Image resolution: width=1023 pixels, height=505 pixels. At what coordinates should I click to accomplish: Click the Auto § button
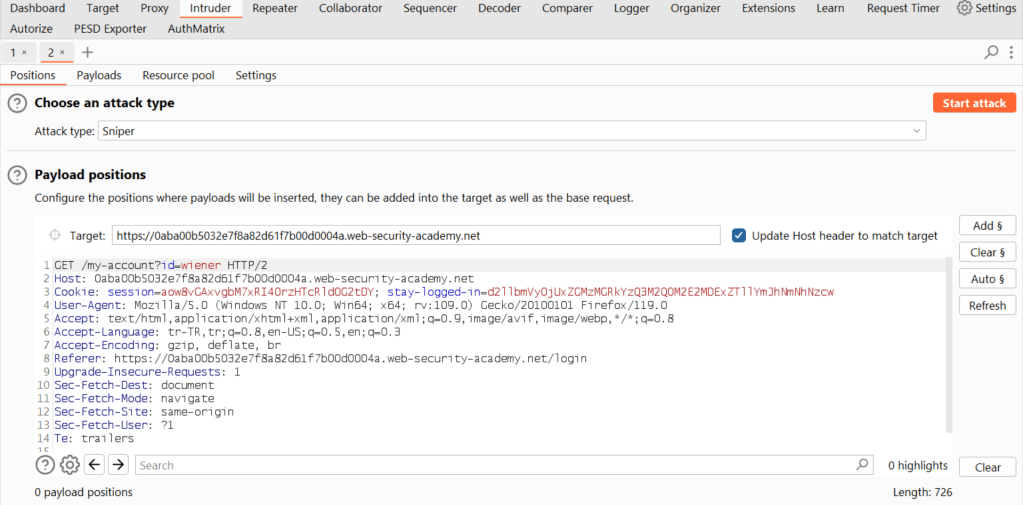pyautogui.click(x=988, y=279)
